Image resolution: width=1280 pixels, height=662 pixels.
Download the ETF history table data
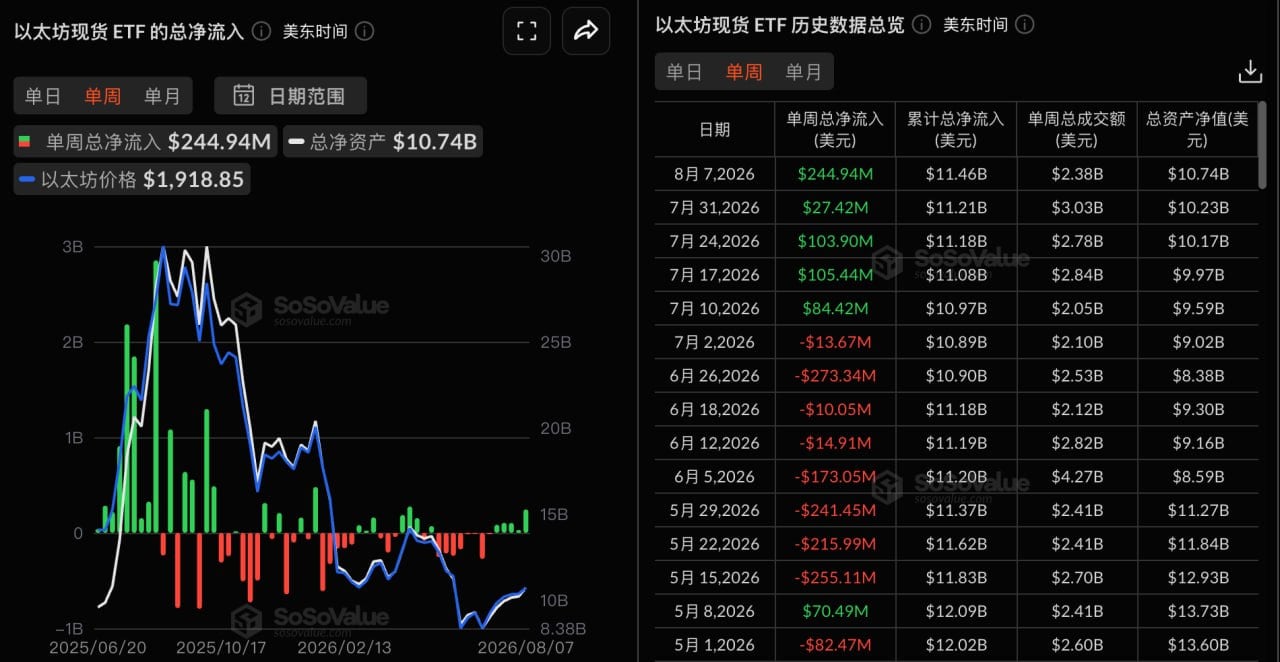1250,72
